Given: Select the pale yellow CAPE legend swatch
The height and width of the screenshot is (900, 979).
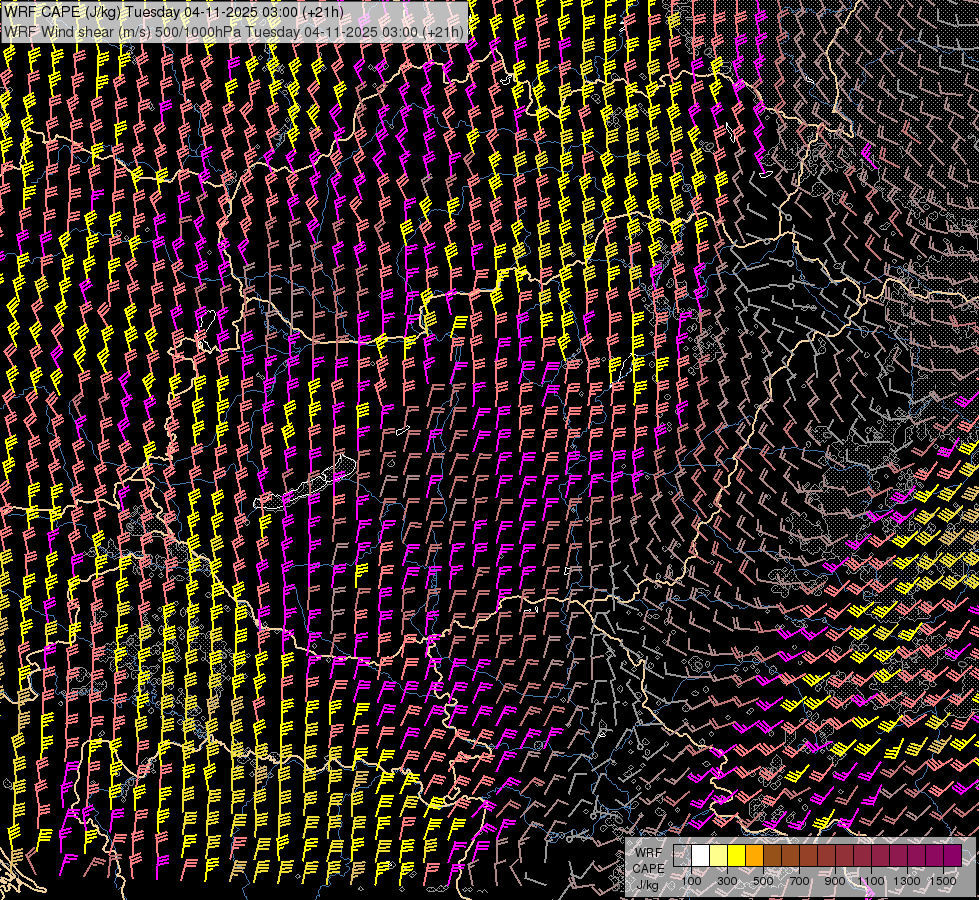Looking at the screenshot, I should [x=718, y=855].
